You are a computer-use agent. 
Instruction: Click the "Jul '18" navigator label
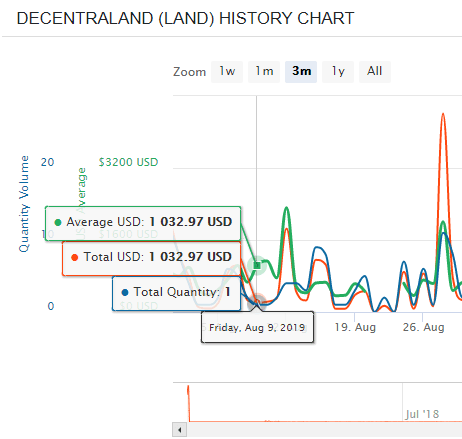[422, 414]
